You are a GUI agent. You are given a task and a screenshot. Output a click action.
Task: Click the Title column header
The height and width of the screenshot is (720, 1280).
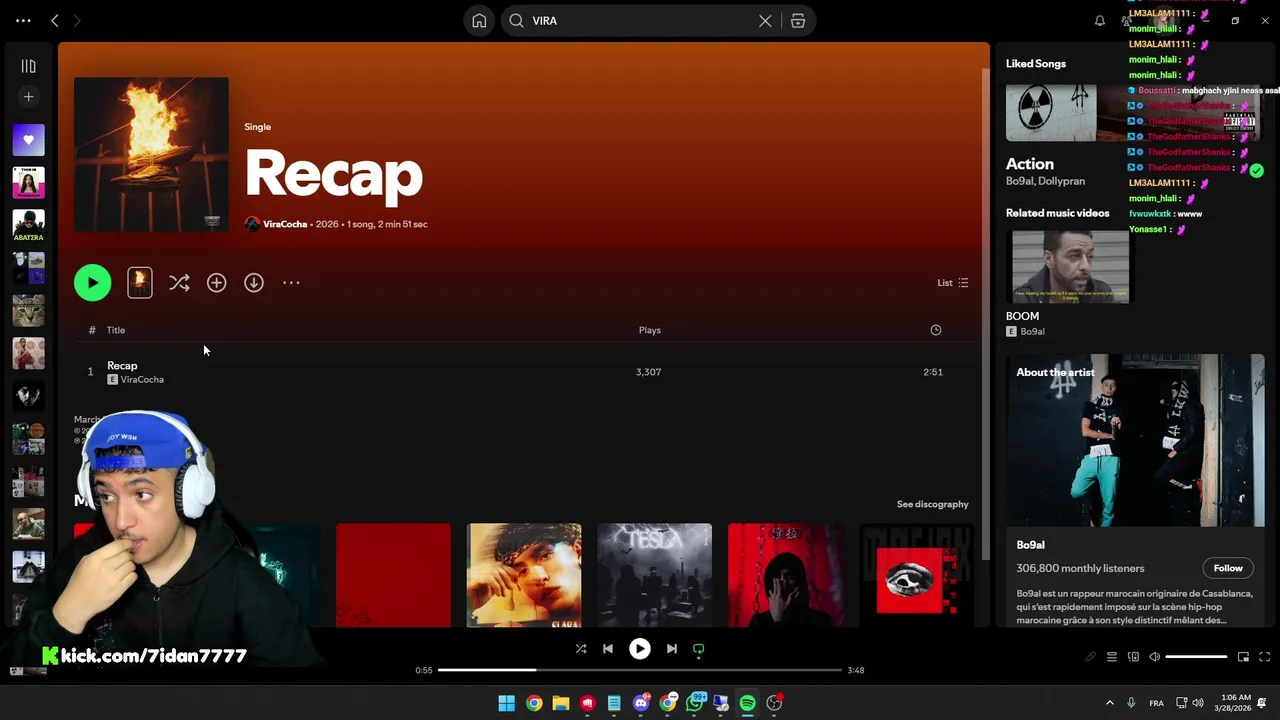[116, 330]
